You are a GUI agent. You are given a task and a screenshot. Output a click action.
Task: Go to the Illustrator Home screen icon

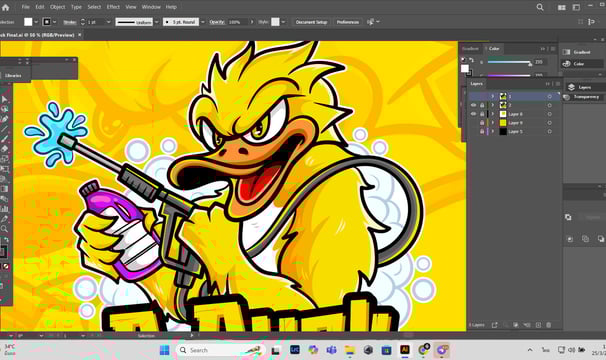[5, 7]
